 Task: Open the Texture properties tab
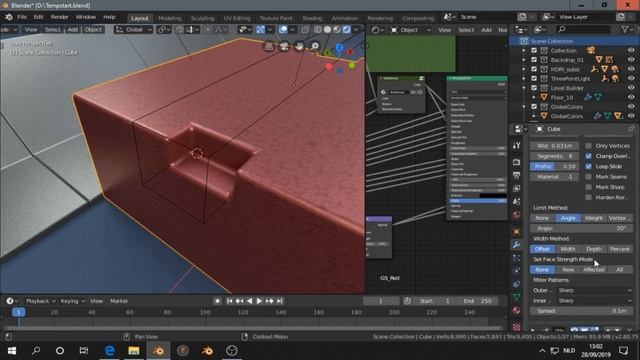tap(516, 327)
